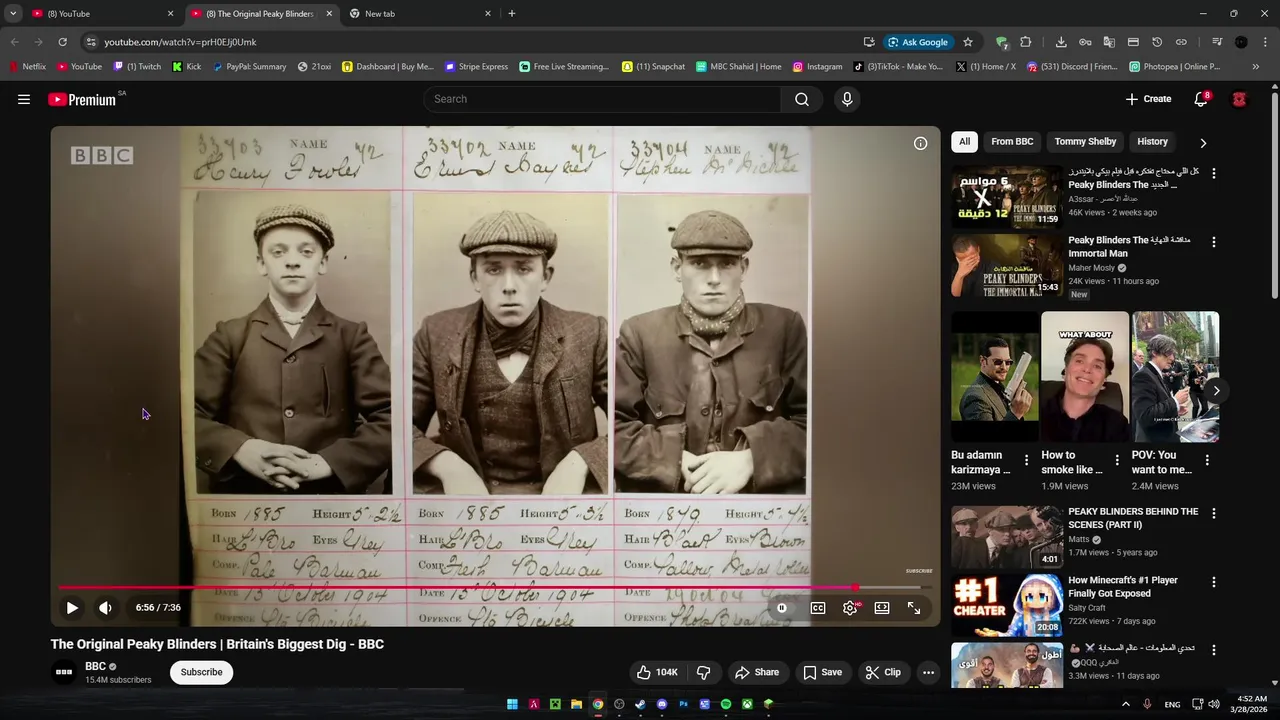Select the History filter chip

coord(1152,142)
